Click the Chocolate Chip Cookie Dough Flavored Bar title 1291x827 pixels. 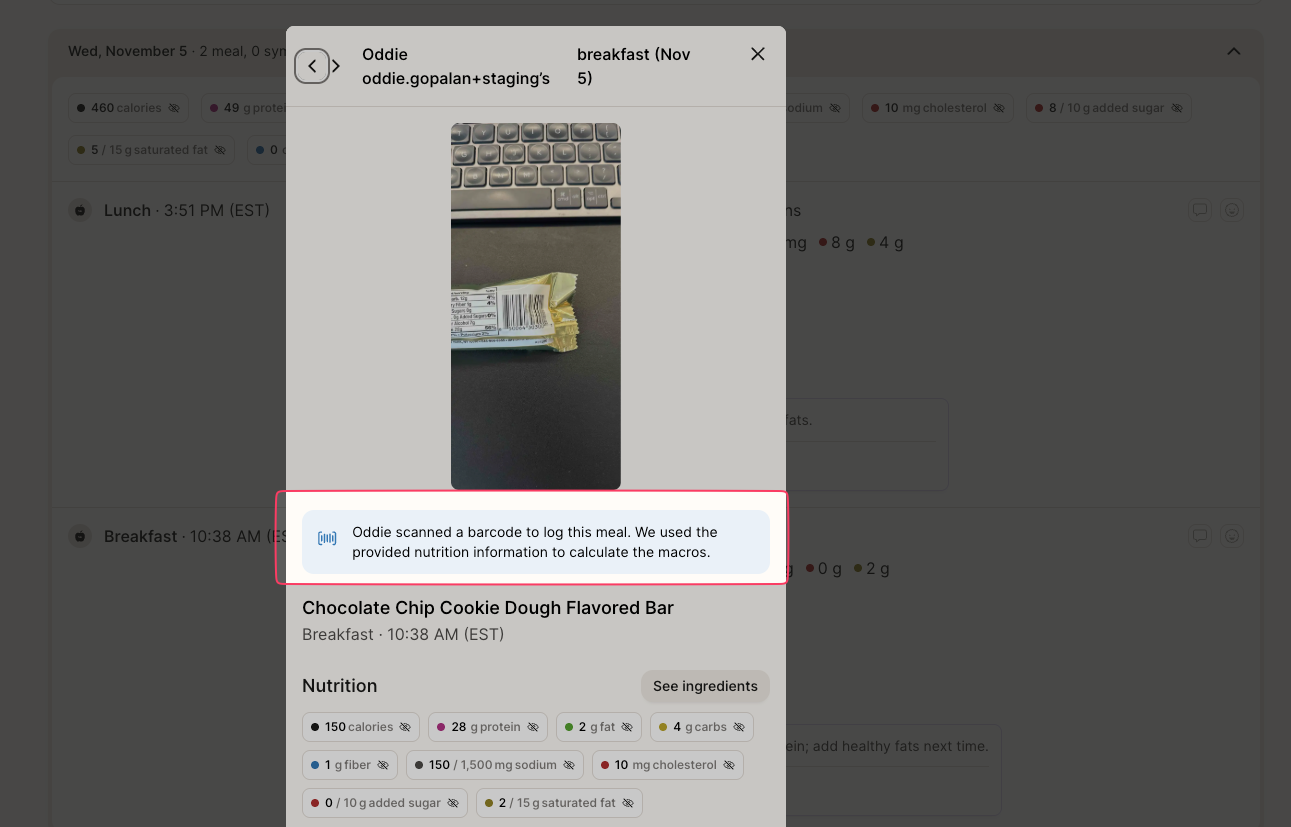click(488, 608)
